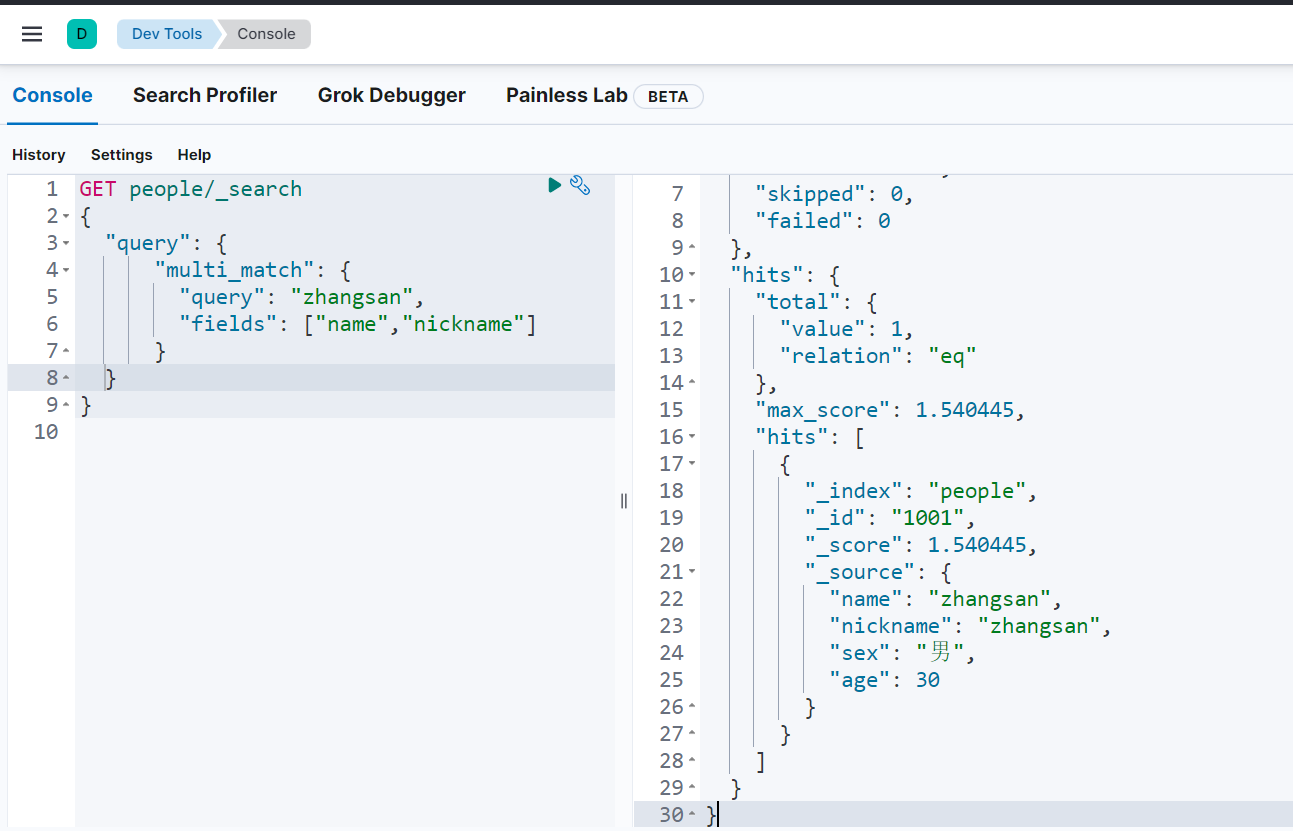Collapse the "query" block at line 3
Image resolution: width=1293 pixels, height=831 pixels.
click(x=66, y=244)
